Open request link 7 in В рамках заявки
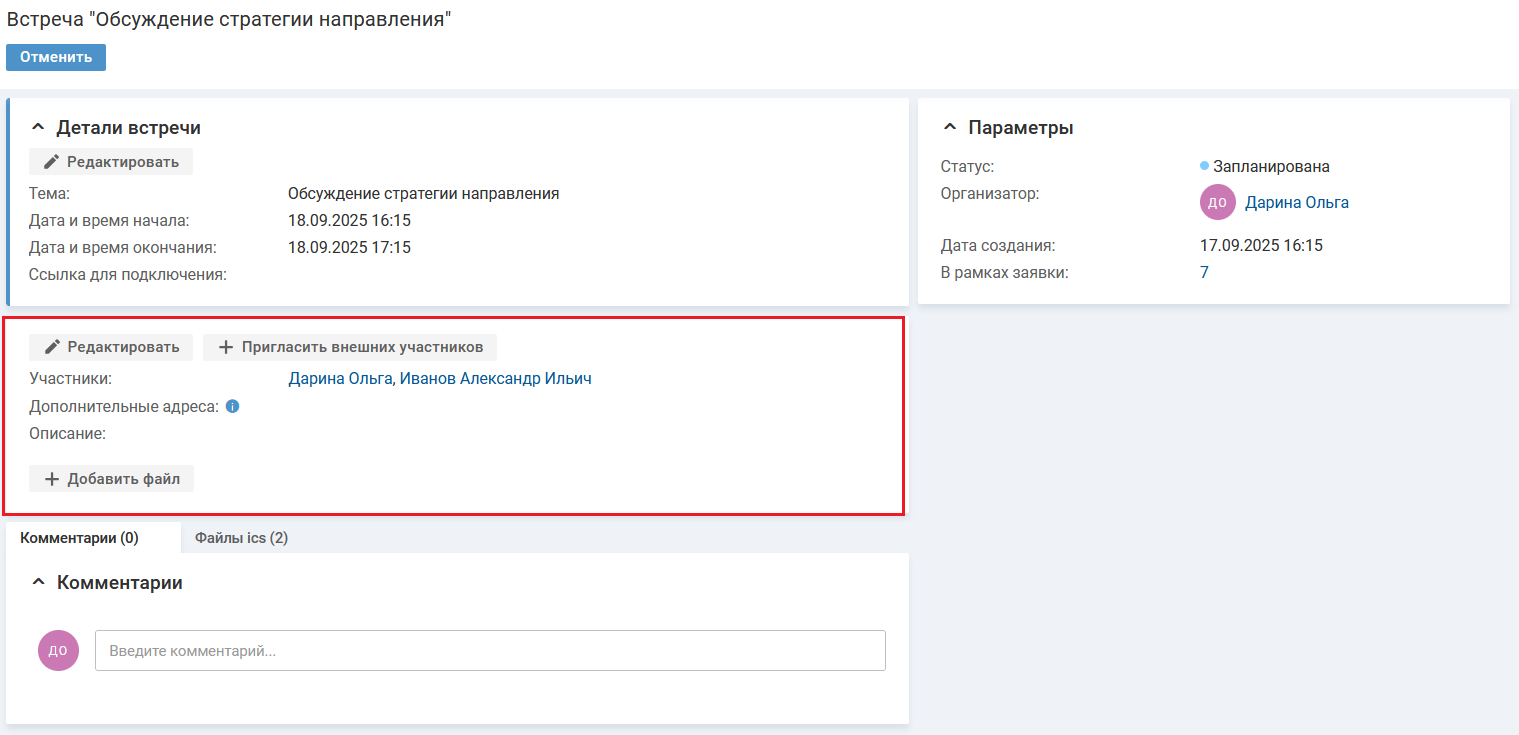This screenshot has width=1519, height=735. [x=1204, y=272]
